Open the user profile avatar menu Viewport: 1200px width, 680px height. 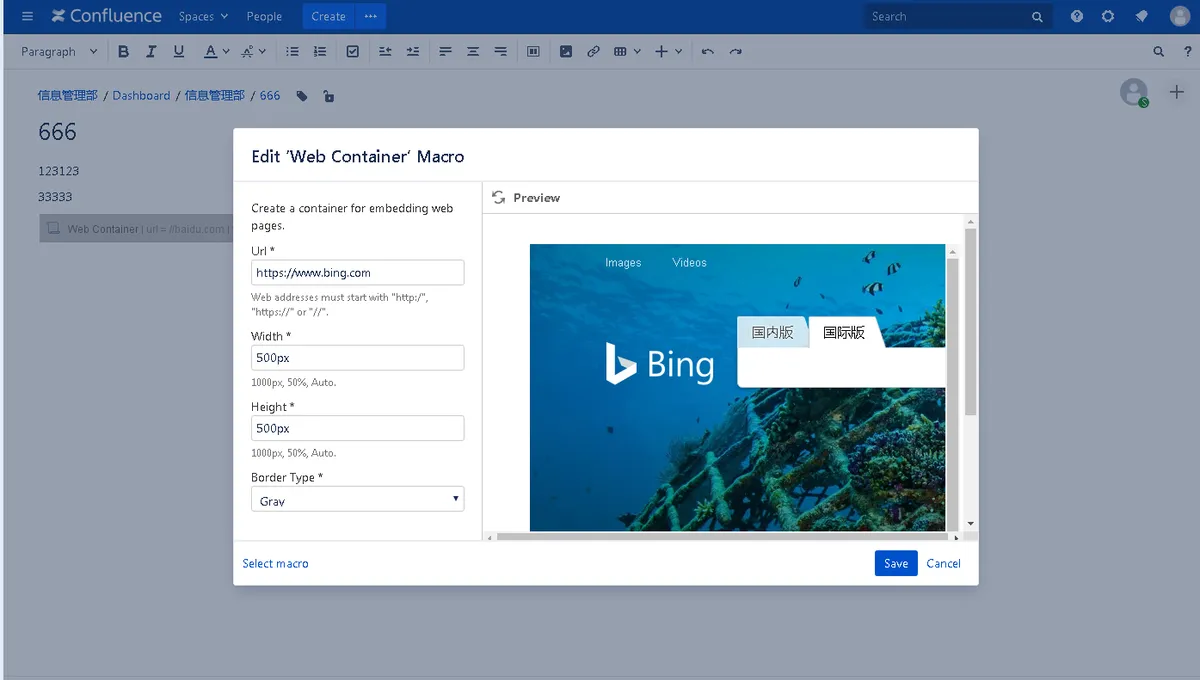pos(1180,16)
